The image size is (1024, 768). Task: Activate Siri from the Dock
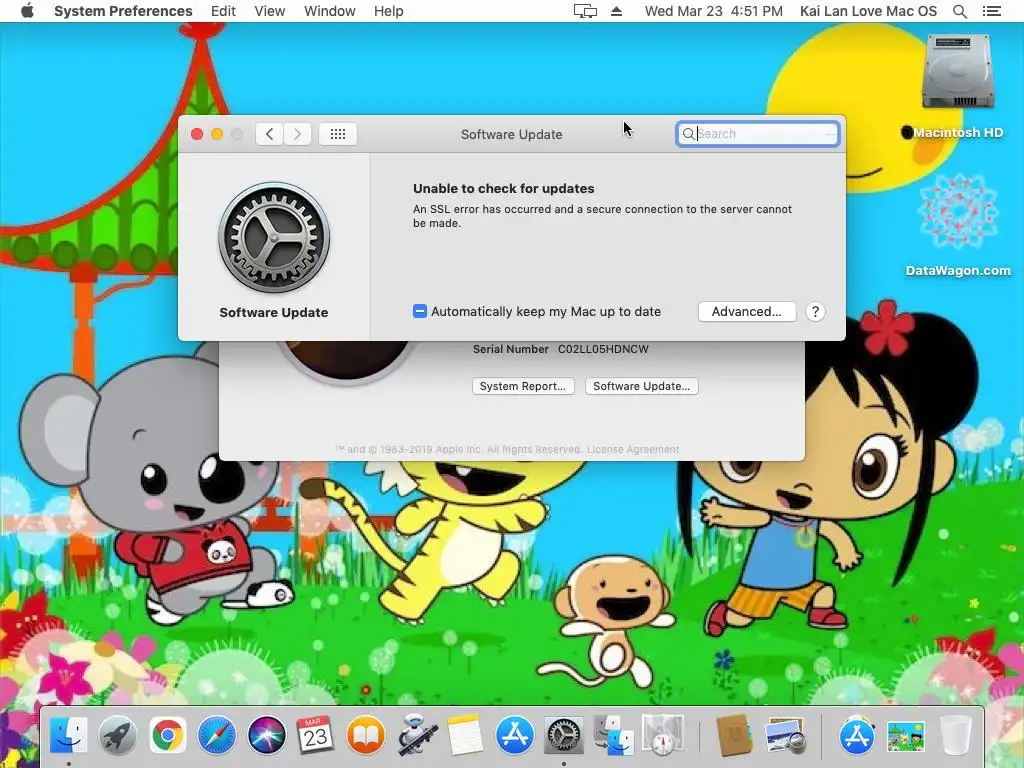tap(266, 735)
